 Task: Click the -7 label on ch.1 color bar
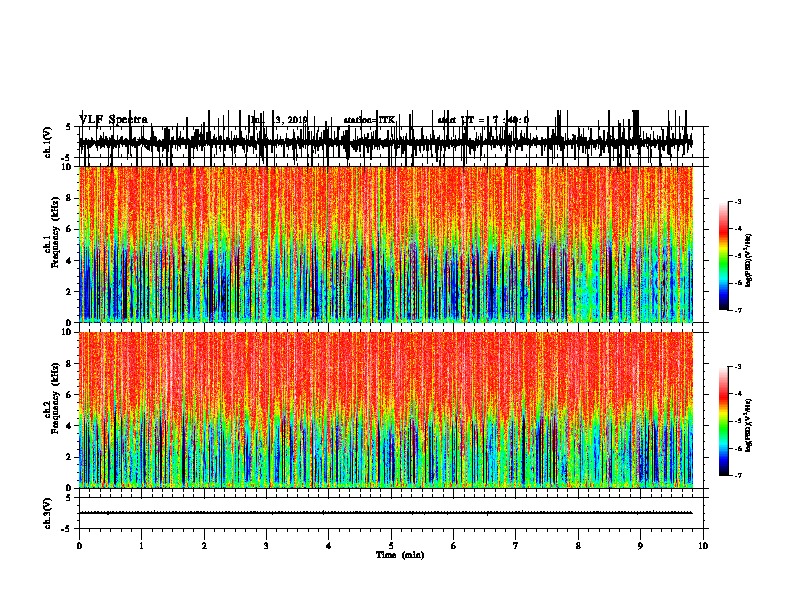point(737,310)
